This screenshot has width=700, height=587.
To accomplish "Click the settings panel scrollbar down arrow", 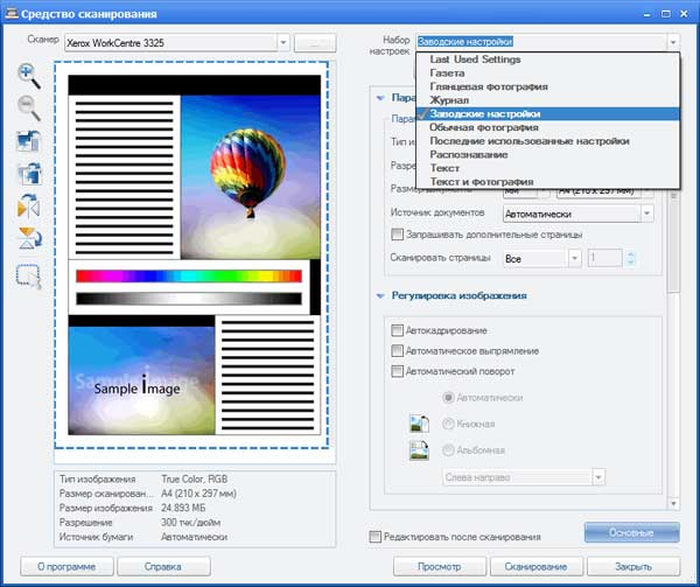I will (674, 504).
